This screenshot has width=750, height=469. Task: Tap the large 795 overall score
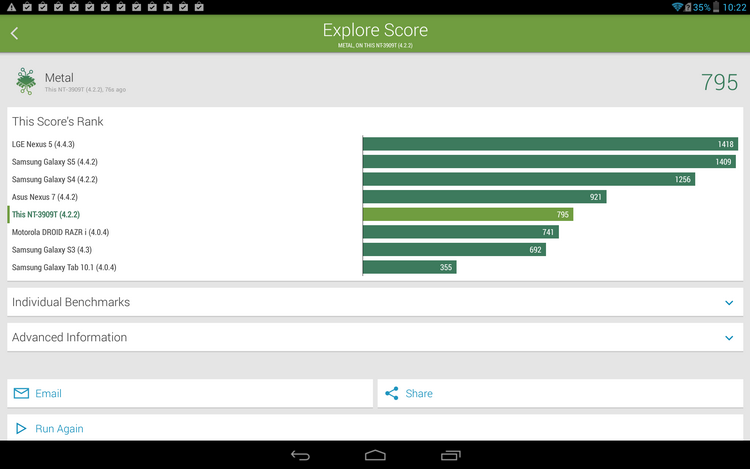click(719, 82)
